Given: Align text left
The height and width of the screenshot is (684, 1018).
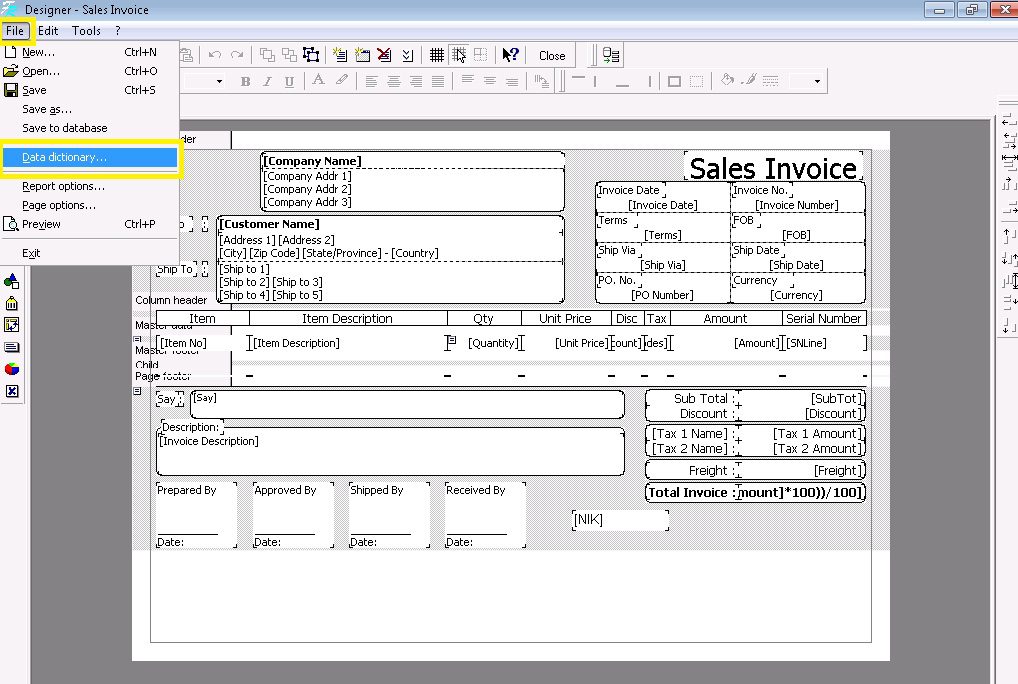Looking at the screenshot, I should click(x=371, y=81).
